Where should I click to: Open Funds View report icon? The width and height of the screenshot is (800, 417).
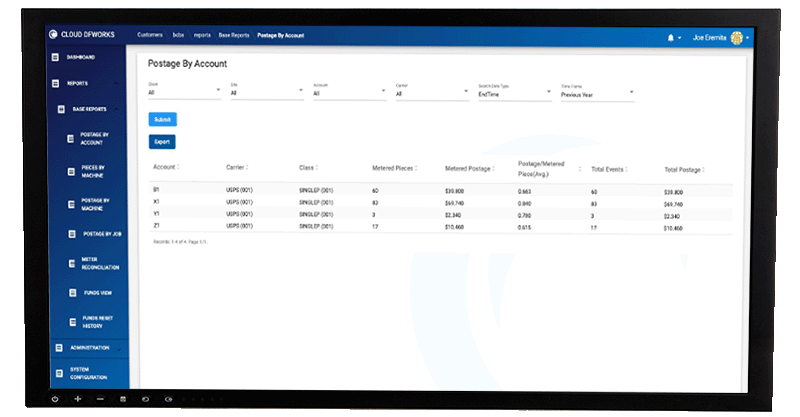(72, 292)
